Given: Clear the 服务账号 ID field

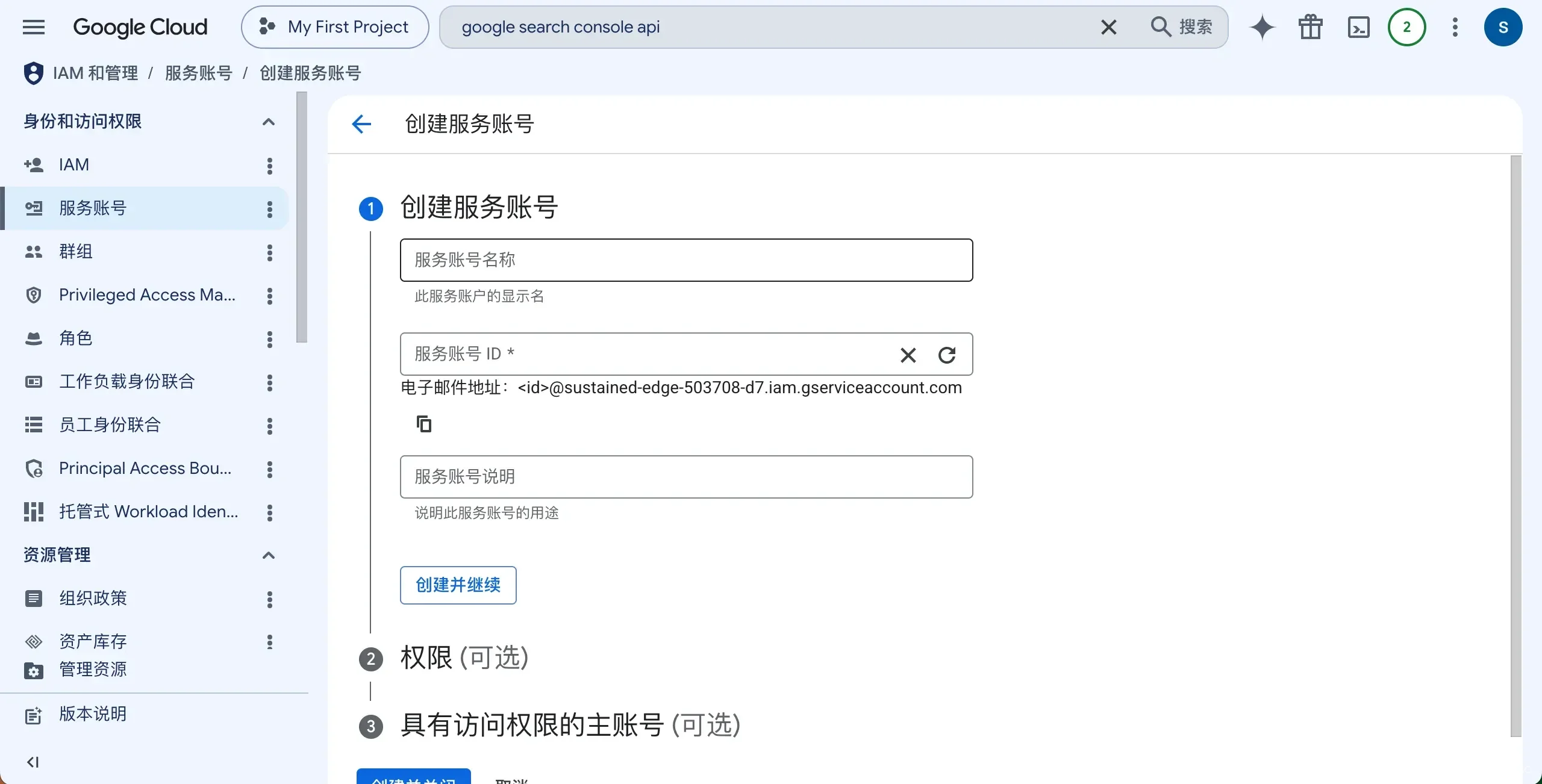Looking at the screenshot, I should pos(908,355).
